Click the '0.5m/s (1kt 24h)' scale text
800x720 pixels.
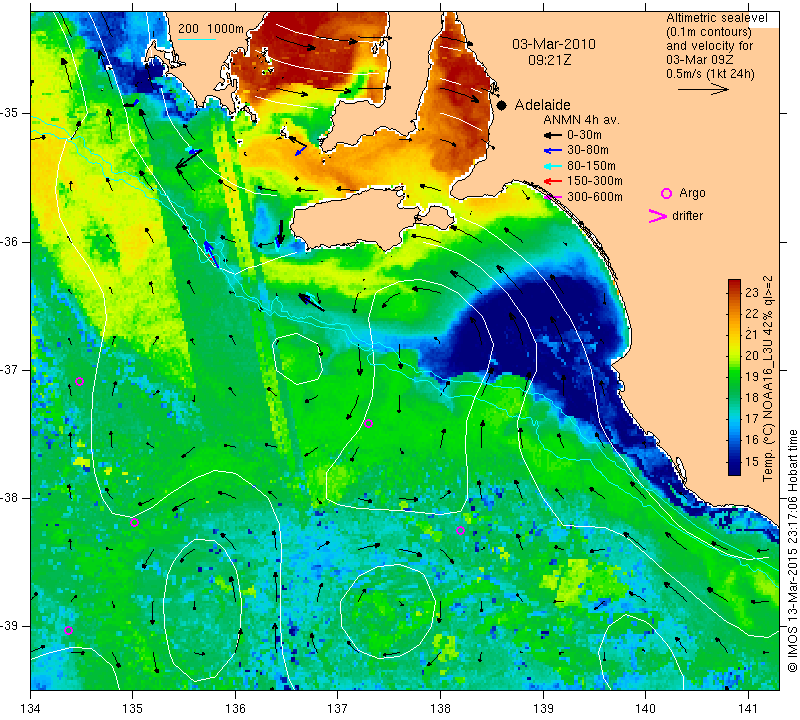tap(710, 73)
